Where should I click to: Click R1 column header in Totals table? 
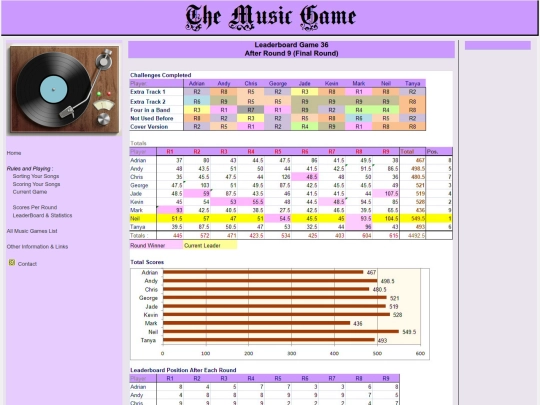[170, 152]
